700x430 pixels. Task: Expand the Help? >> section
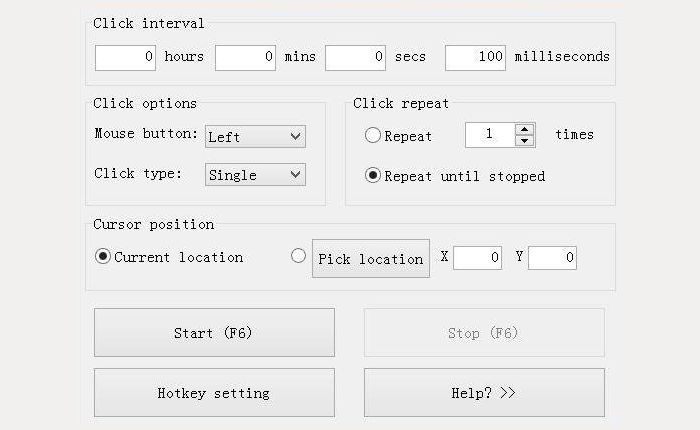[x=484, y=393]
